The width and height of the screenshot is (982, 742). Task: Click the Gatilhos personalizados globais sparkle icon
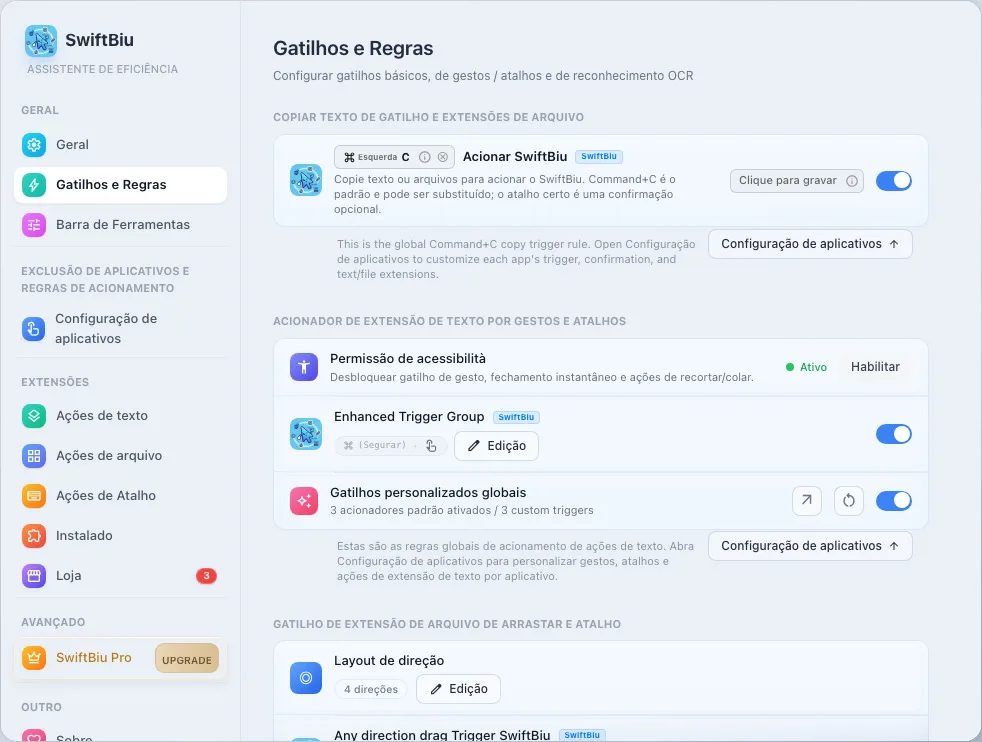click(x=304, y=501)
